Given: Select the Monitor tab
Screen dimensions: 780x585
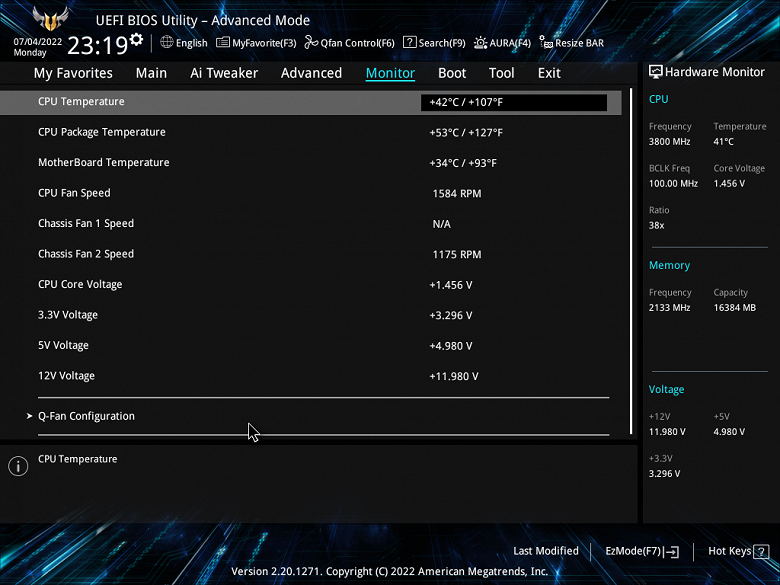Looking at the screenshot, I should coord(390,73).
